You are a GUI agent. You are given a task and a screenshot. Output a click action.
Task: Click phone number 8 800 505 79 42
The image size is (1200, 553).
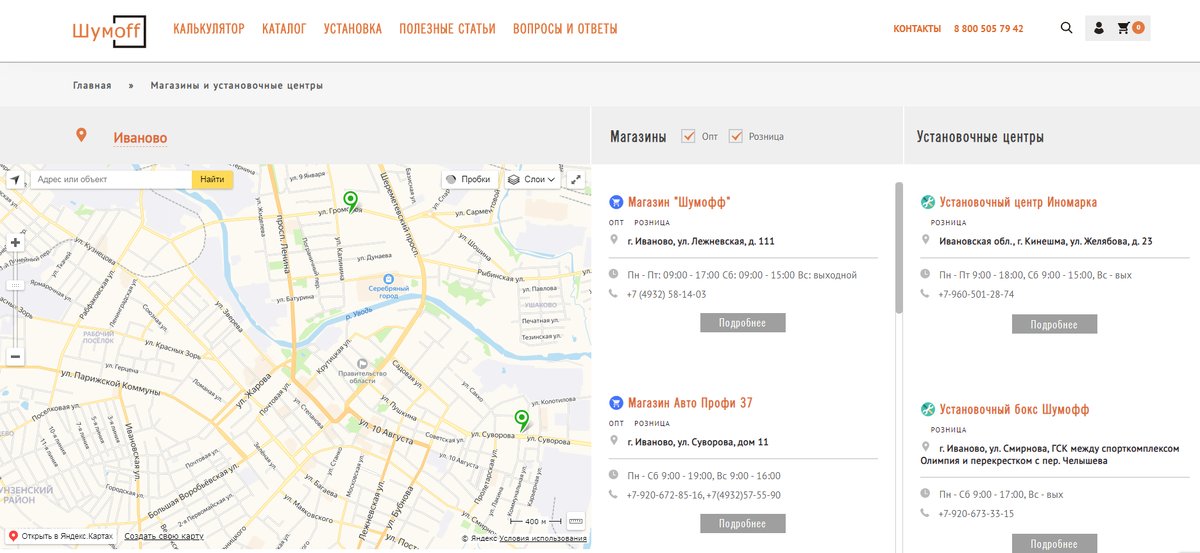coord(988,29)
